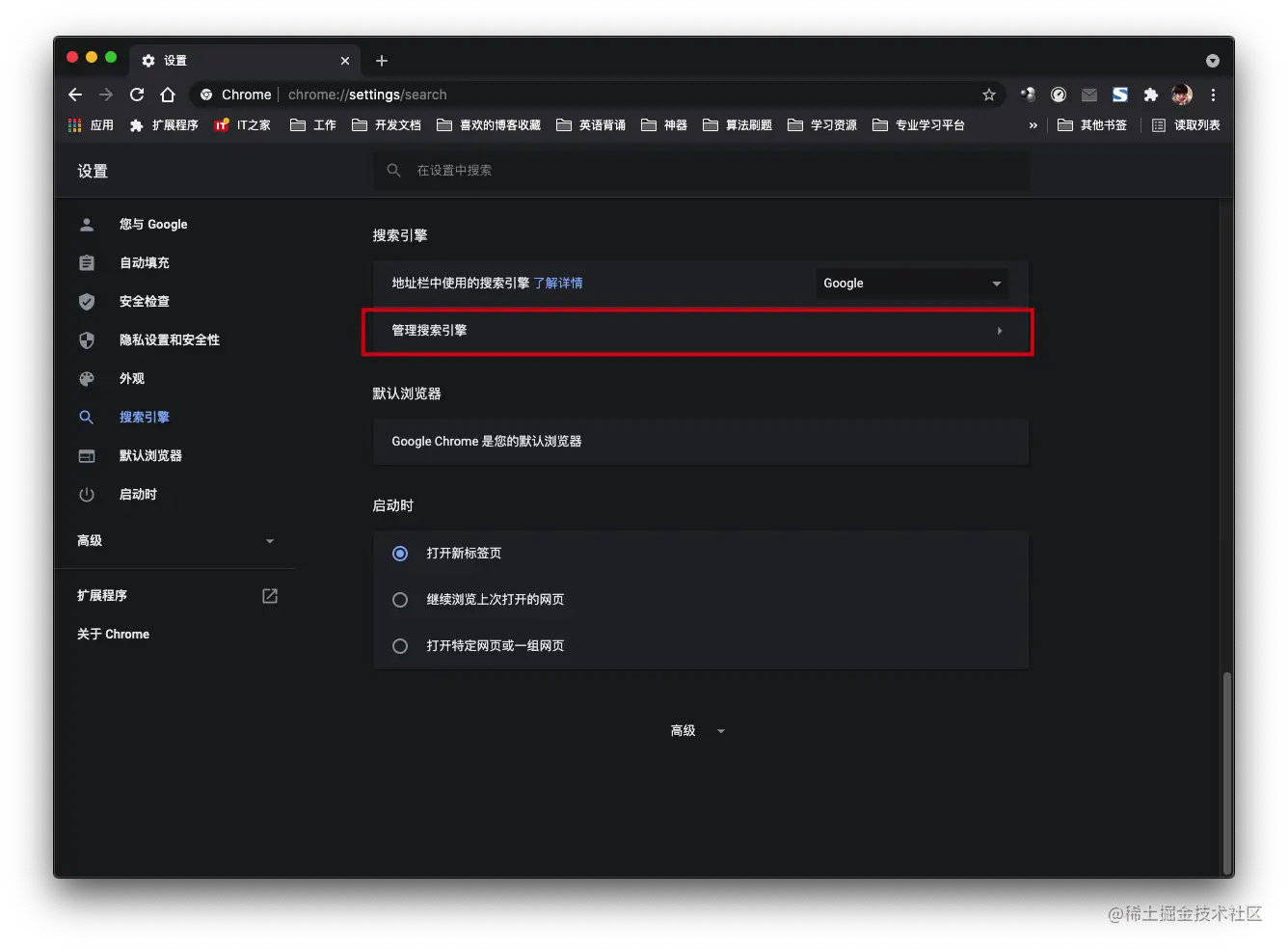The image size is (1288, 949).
Task: Click the tab search arrow at top right
Action: click(x=1213, y=61)
